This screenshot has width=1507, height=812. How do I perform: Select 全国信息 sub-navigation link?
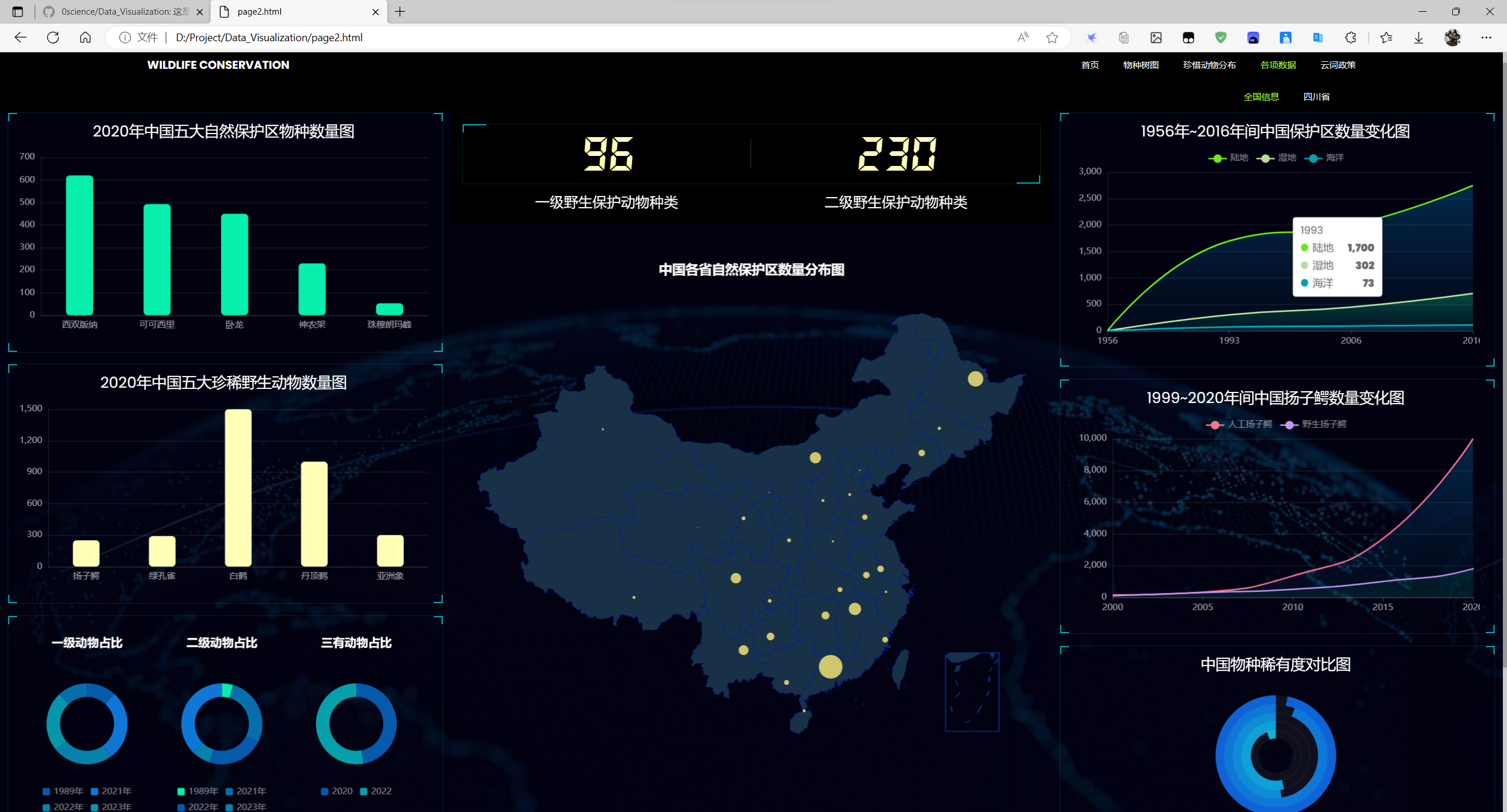[1261, 96]
